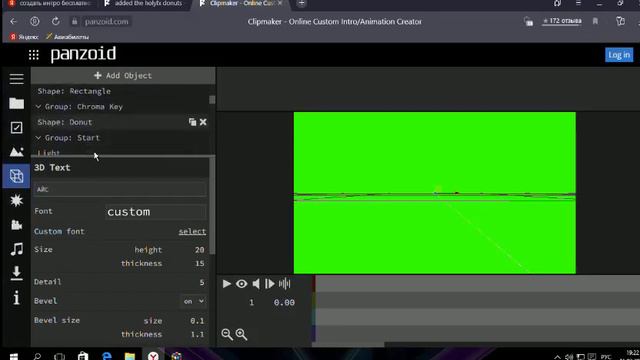Collapse the Group: Chroma Key

coord(38,107)
